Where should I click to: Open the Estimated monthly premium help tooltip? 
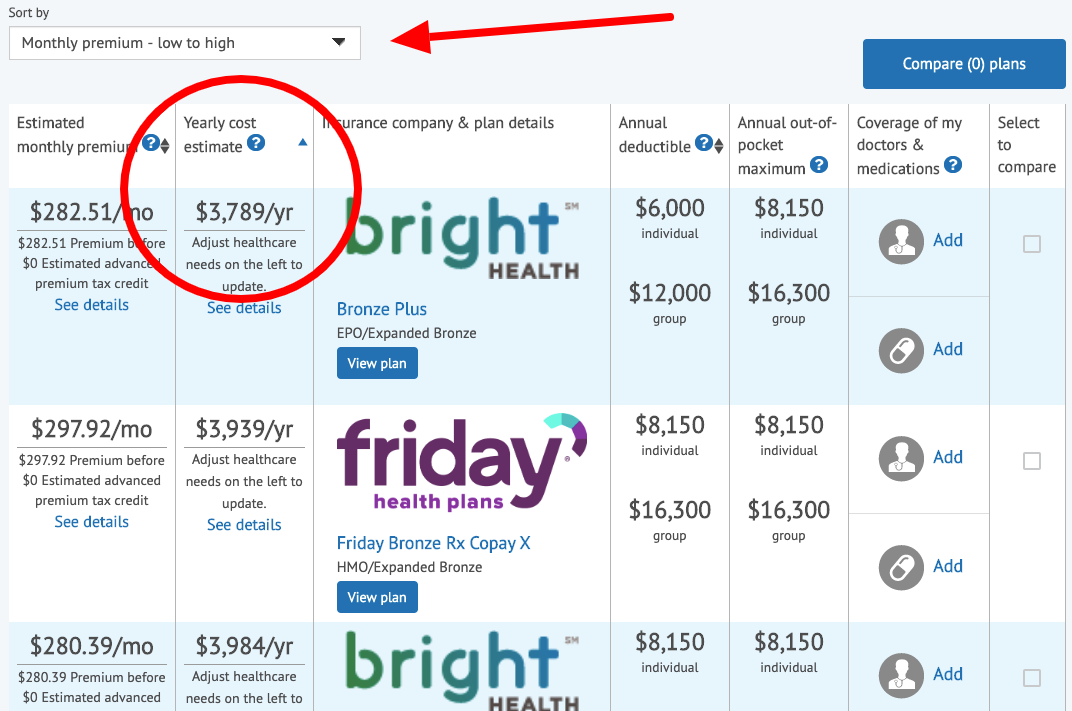pyautogui.click(x=151, y=143)
